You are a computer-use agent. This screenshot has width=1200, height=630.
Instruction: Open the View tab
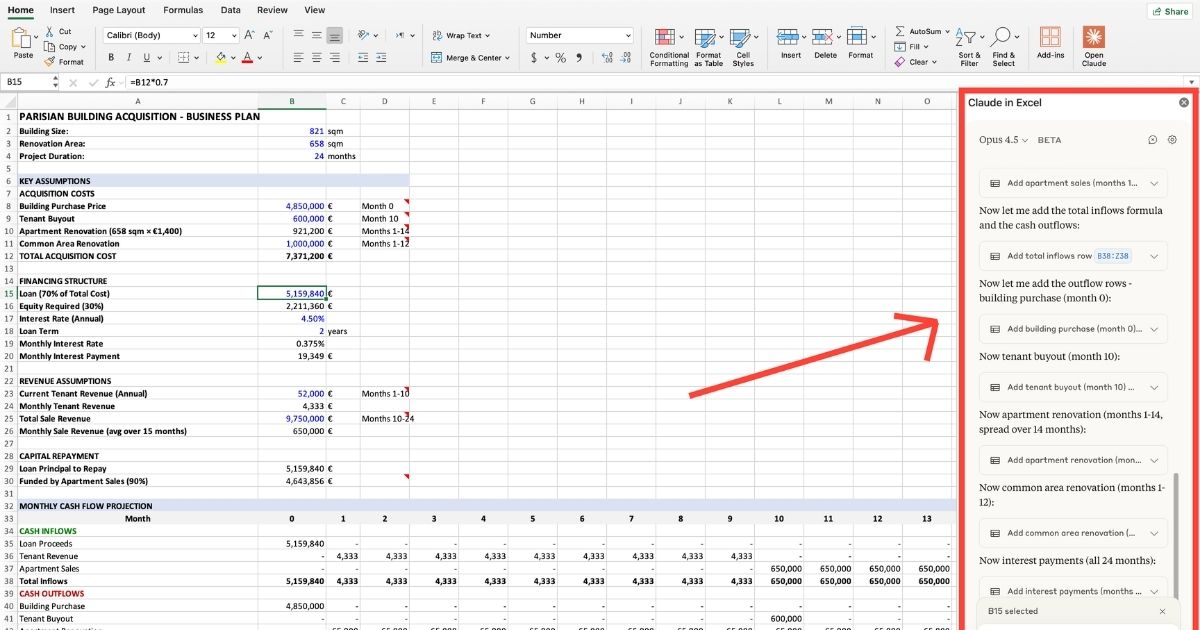tap(315, 10)
